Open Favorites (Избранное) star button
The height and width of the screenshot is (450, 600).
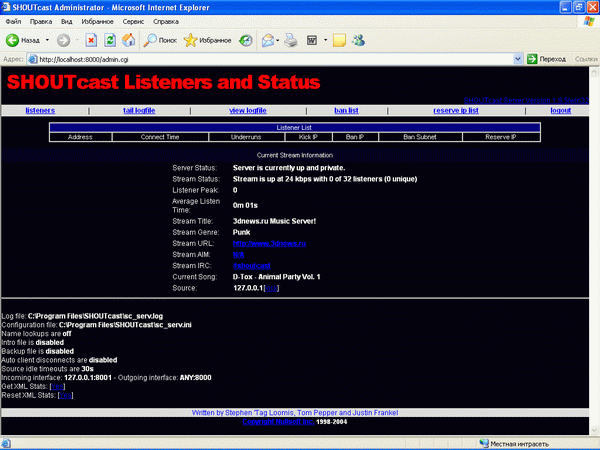pos(207,40)
